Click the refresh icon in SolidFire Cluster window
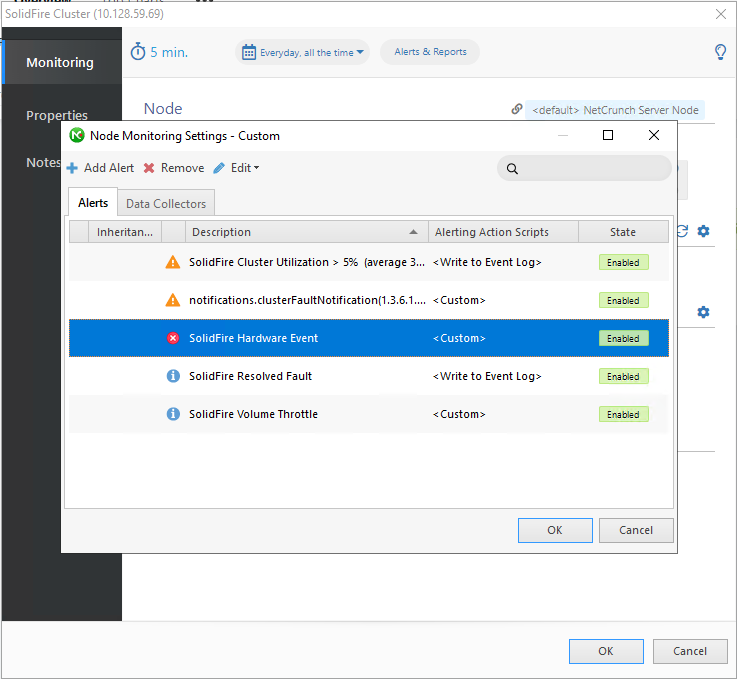Image resolution: width=737 pixels, height=679 pixels. (x=682, y=231)
